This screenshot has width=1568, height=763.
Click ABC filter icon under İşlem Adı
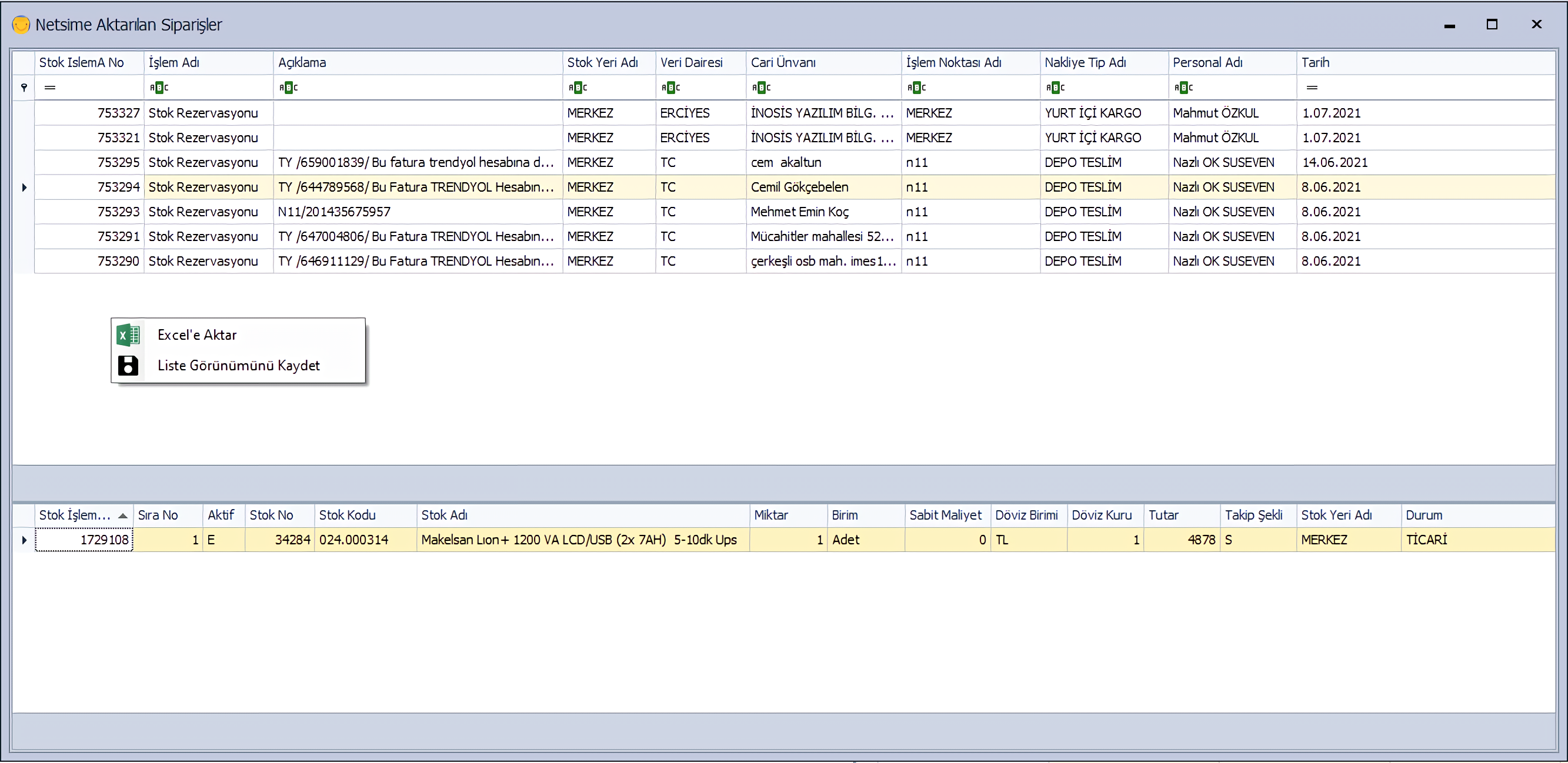(x=159, y=88)
